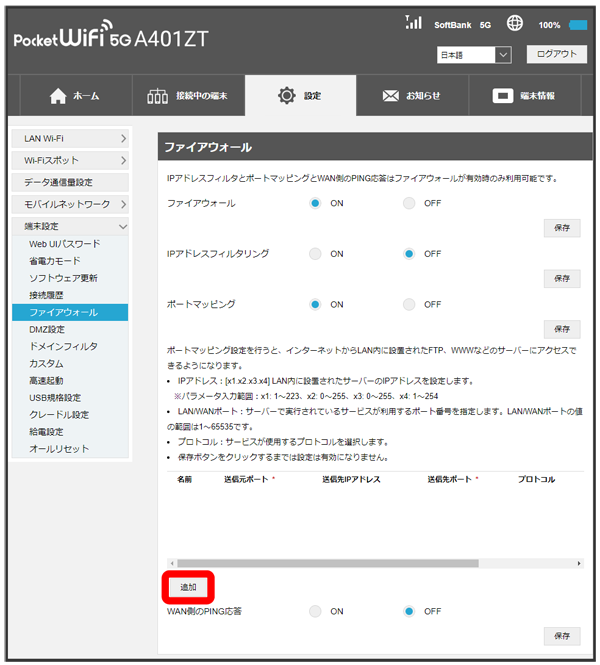Save the port mapping setting
Image resolution: width=600 pixels, height=665 pixels.
pos(561,329)
